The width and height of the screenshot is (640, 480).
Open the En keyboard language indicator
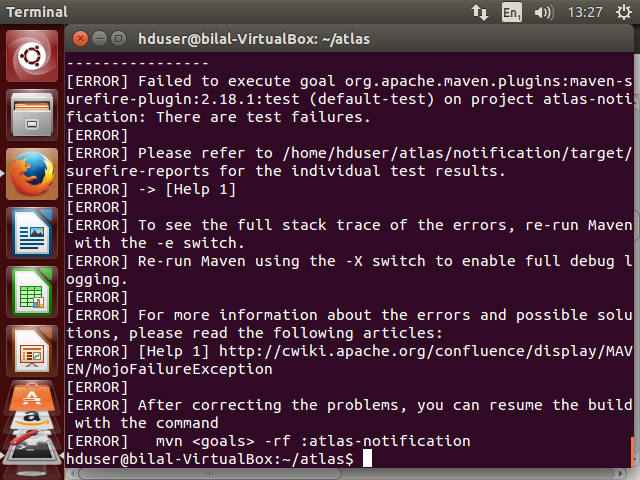coord(511,12)
